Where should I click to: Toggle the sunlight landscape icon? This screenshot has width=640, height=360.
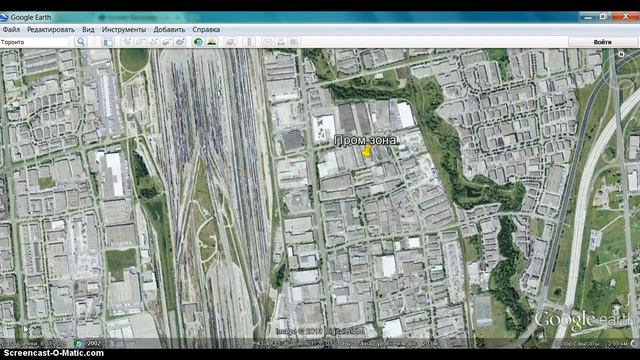[211, 42]
